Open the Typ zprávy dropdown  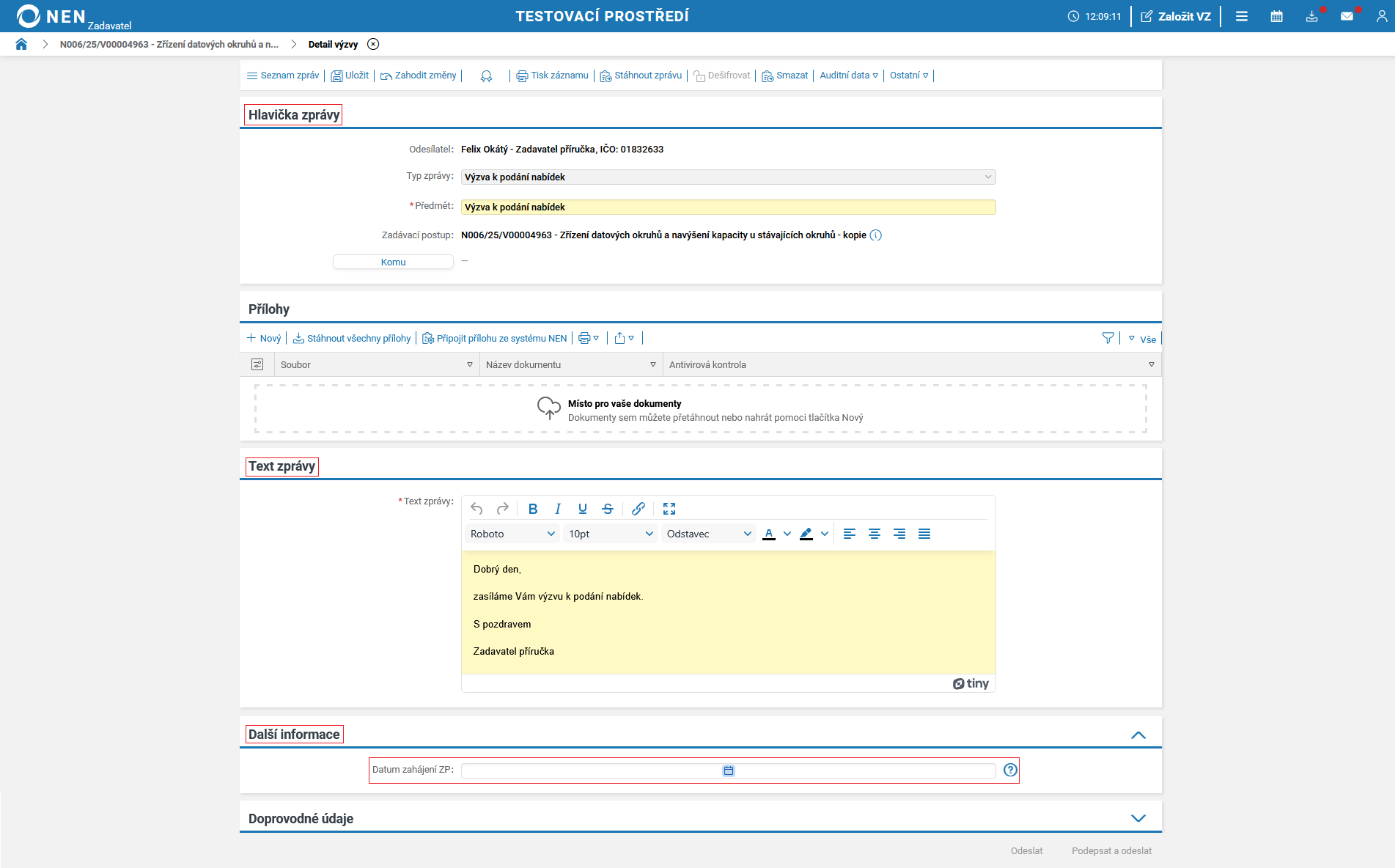[x=728, y=177]
